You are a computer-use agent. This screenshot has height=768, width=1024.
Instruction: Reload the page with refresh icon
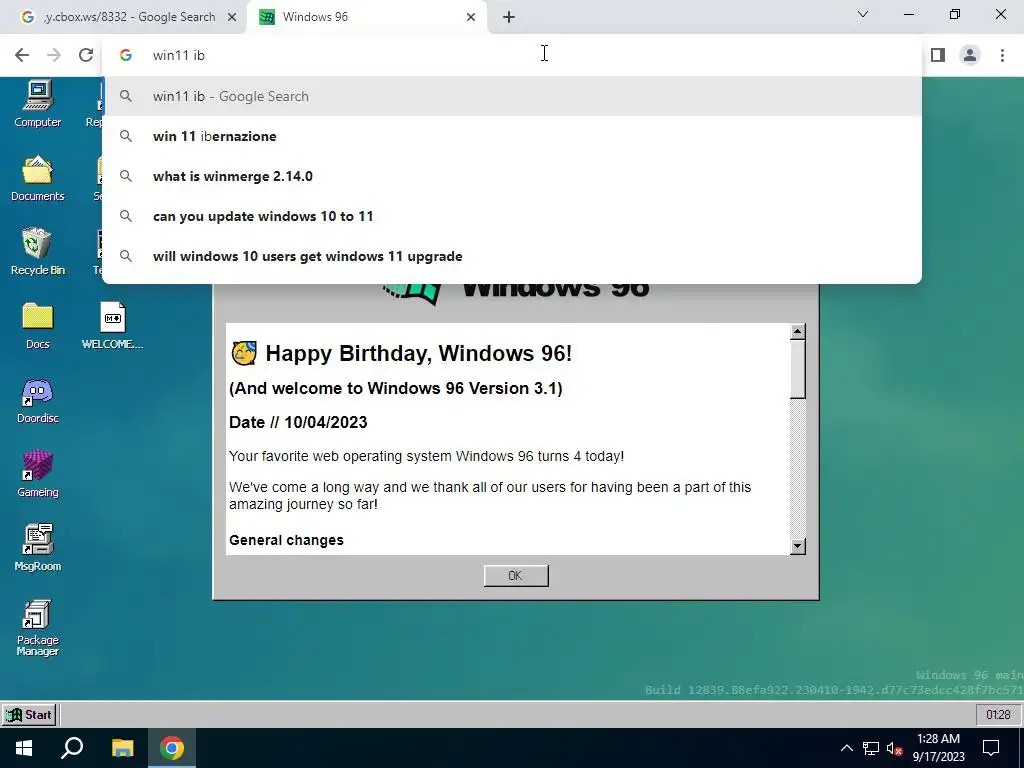pos(86,55)
